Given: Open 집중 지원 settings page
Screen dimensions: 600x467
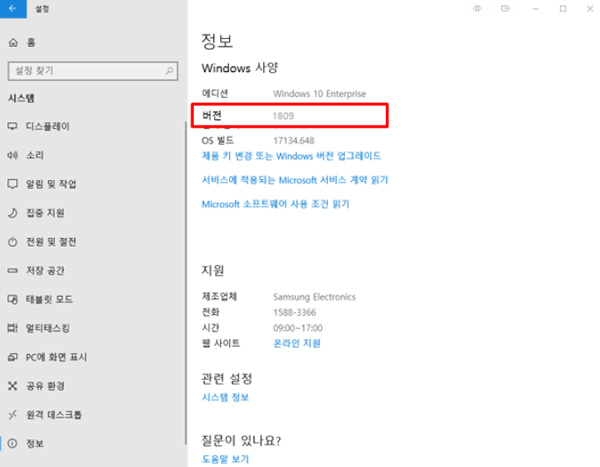Looking at the screenshot, I should point(45,213).
